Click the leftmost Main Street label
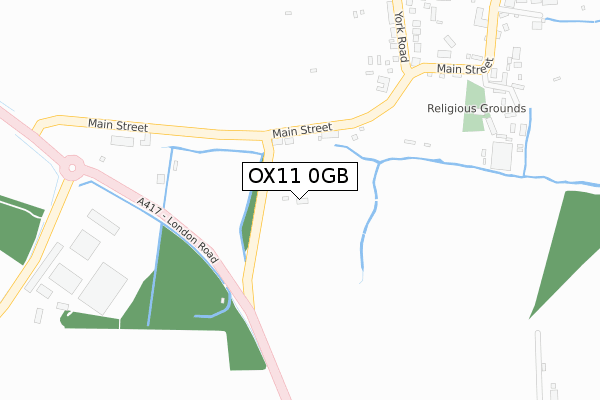Screen dimensions: 600x400 [118, 125]
